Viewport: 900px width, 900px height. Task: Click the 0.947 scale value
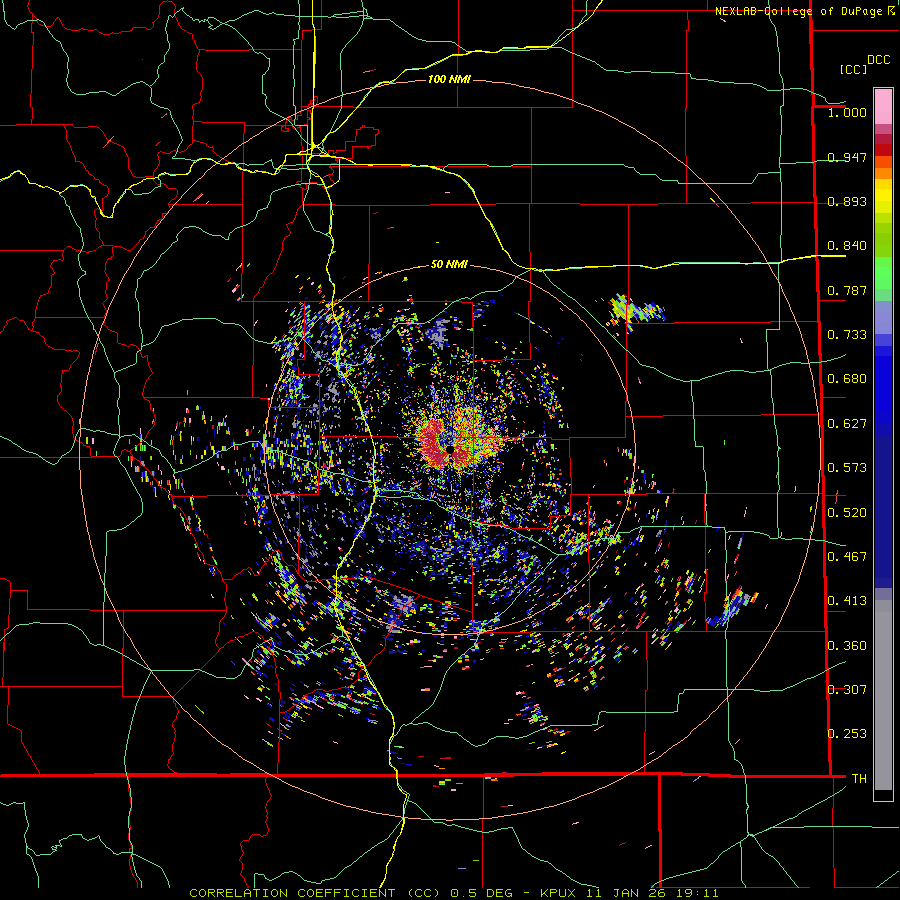pyautogui.click(x=847, y=157)
